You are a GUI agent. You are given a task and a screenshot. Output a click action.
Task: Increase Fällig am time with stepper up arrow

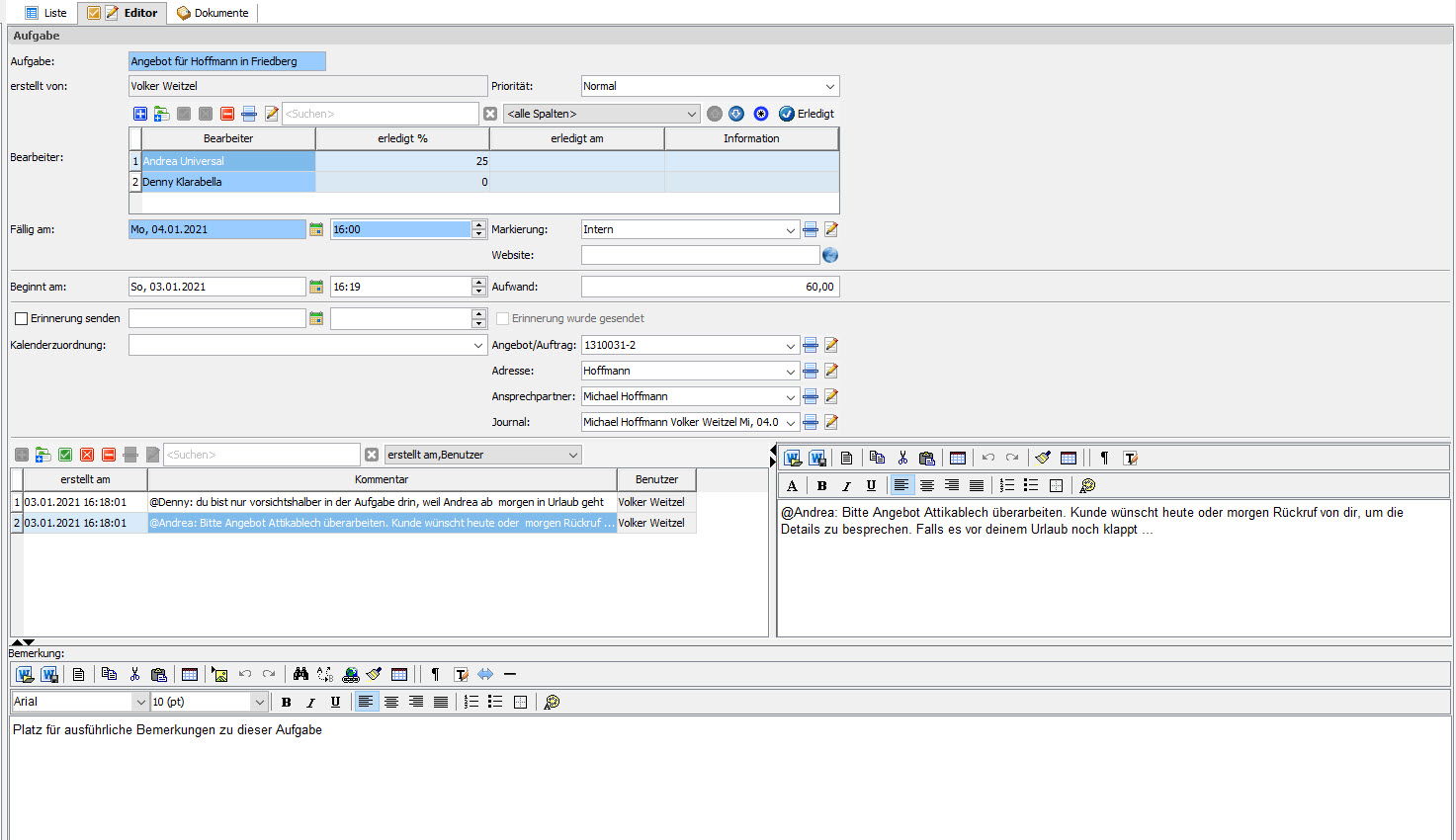point(479,225)
